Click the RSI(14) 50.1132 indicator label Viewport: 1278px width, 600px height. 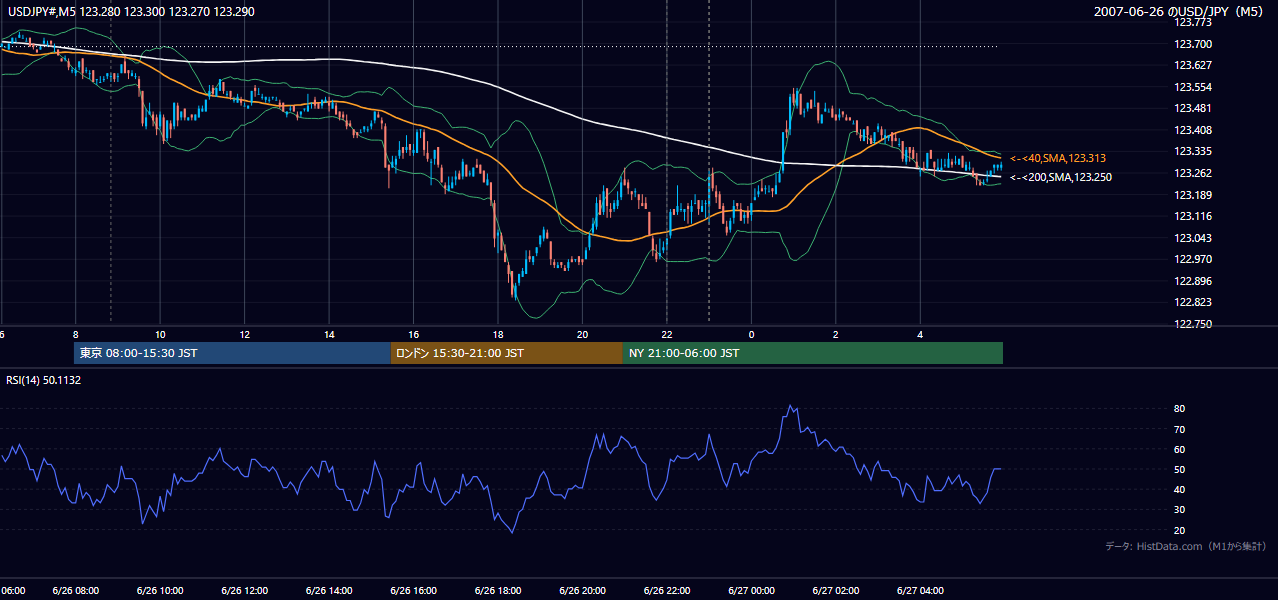click(x=44, y=380)
